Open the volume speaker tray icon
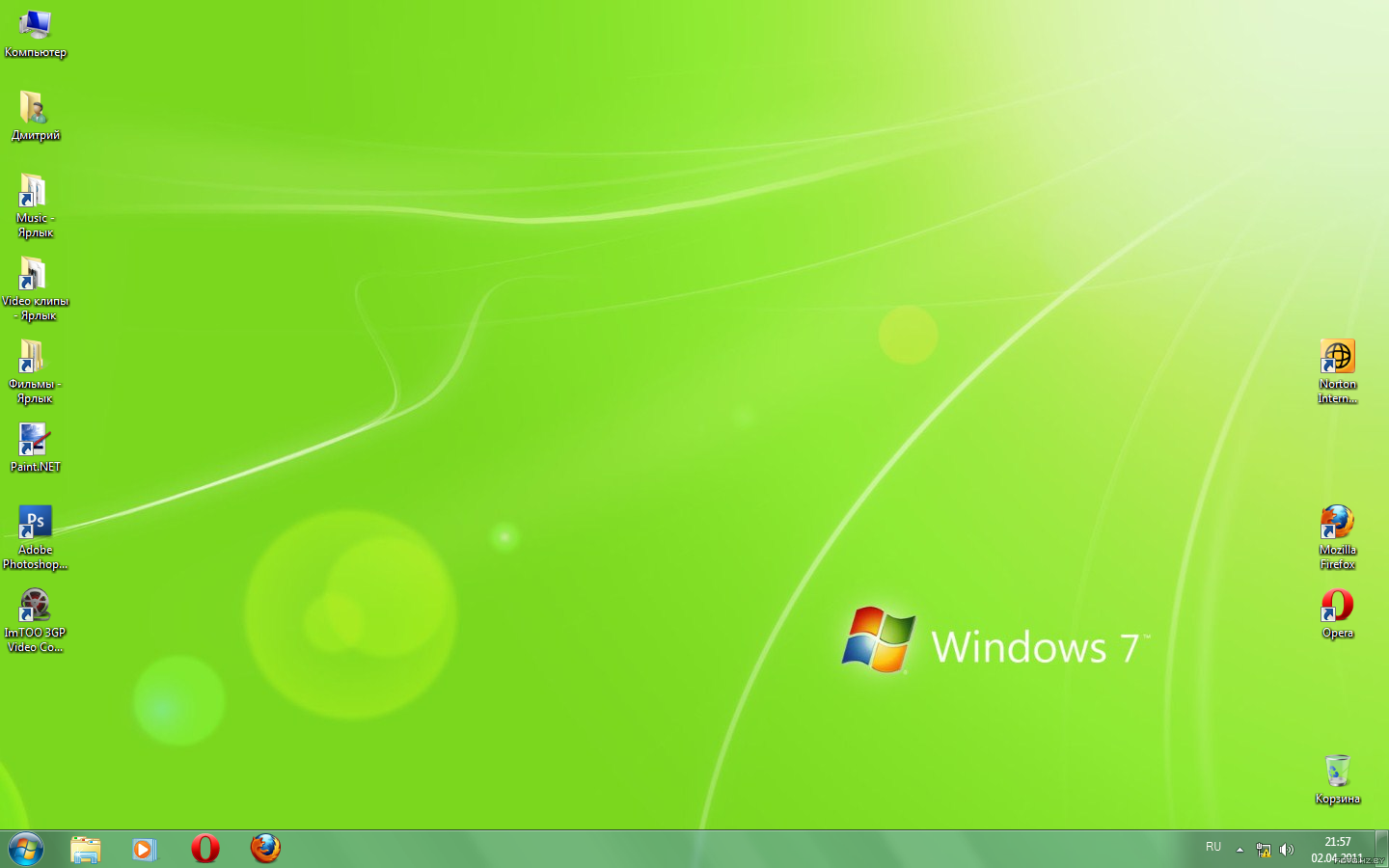 click(1286, 850)
